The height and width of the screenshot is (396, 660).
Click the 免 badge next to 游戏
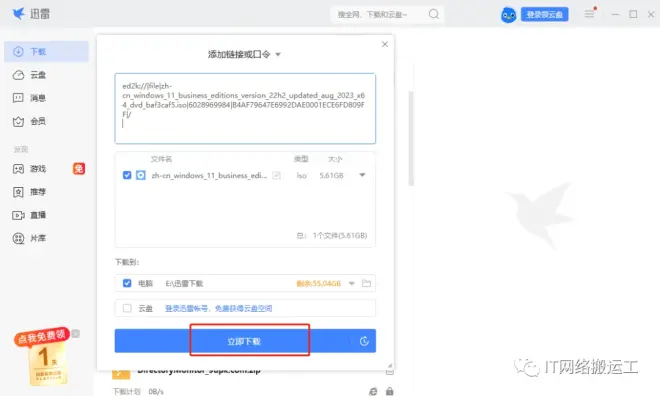coord(79,169)
